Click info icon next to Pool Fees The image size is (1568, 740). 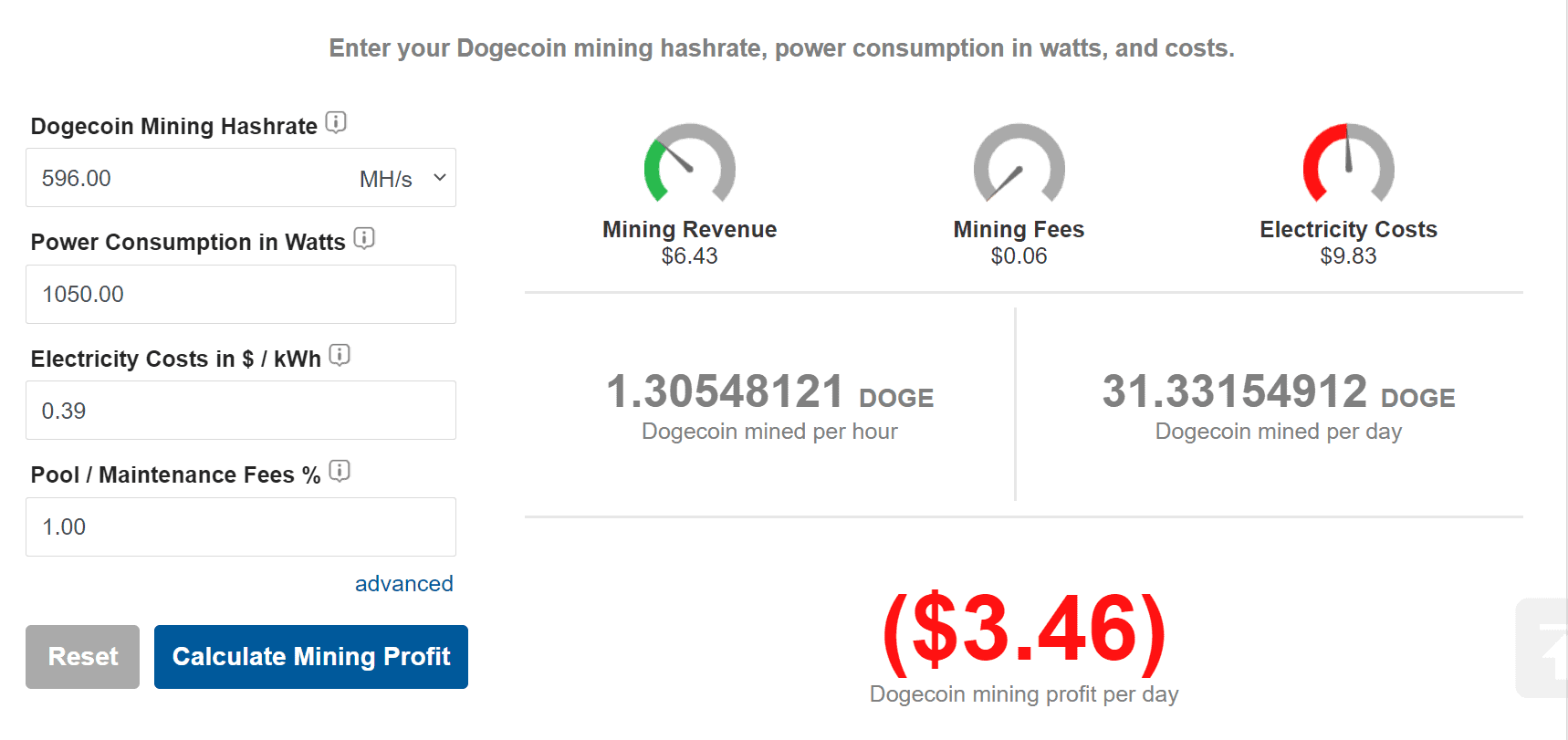pyautogui.click(x=340, y=471)
